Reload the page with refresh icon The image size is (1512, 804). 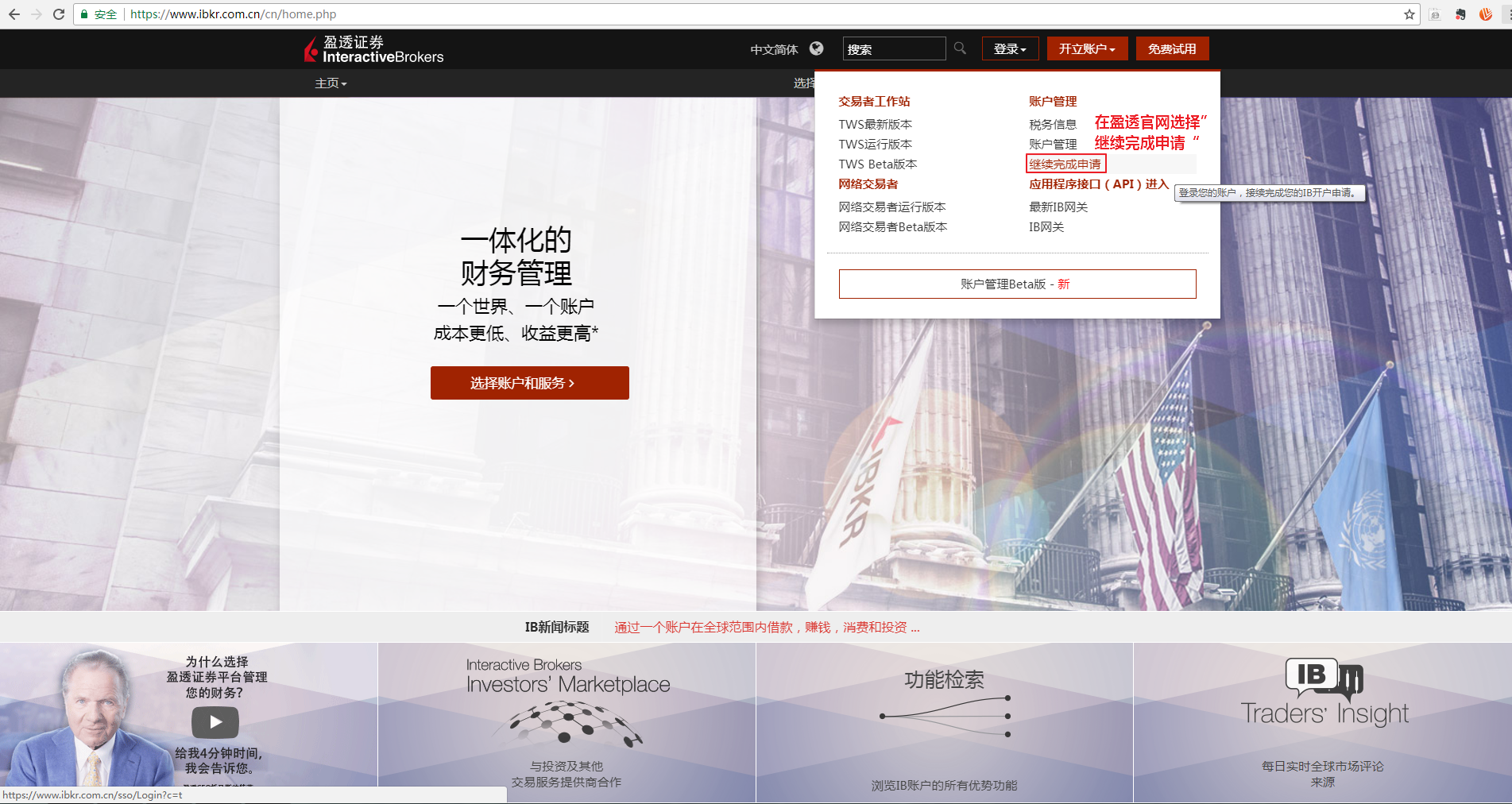pos(59,14)
